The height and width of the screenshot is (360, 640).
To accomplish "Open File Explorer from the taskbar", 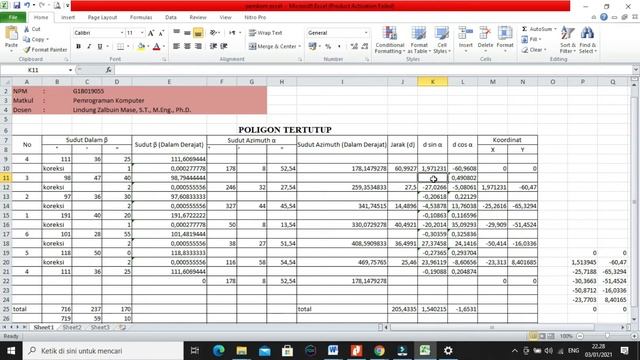I will point(242,351).
